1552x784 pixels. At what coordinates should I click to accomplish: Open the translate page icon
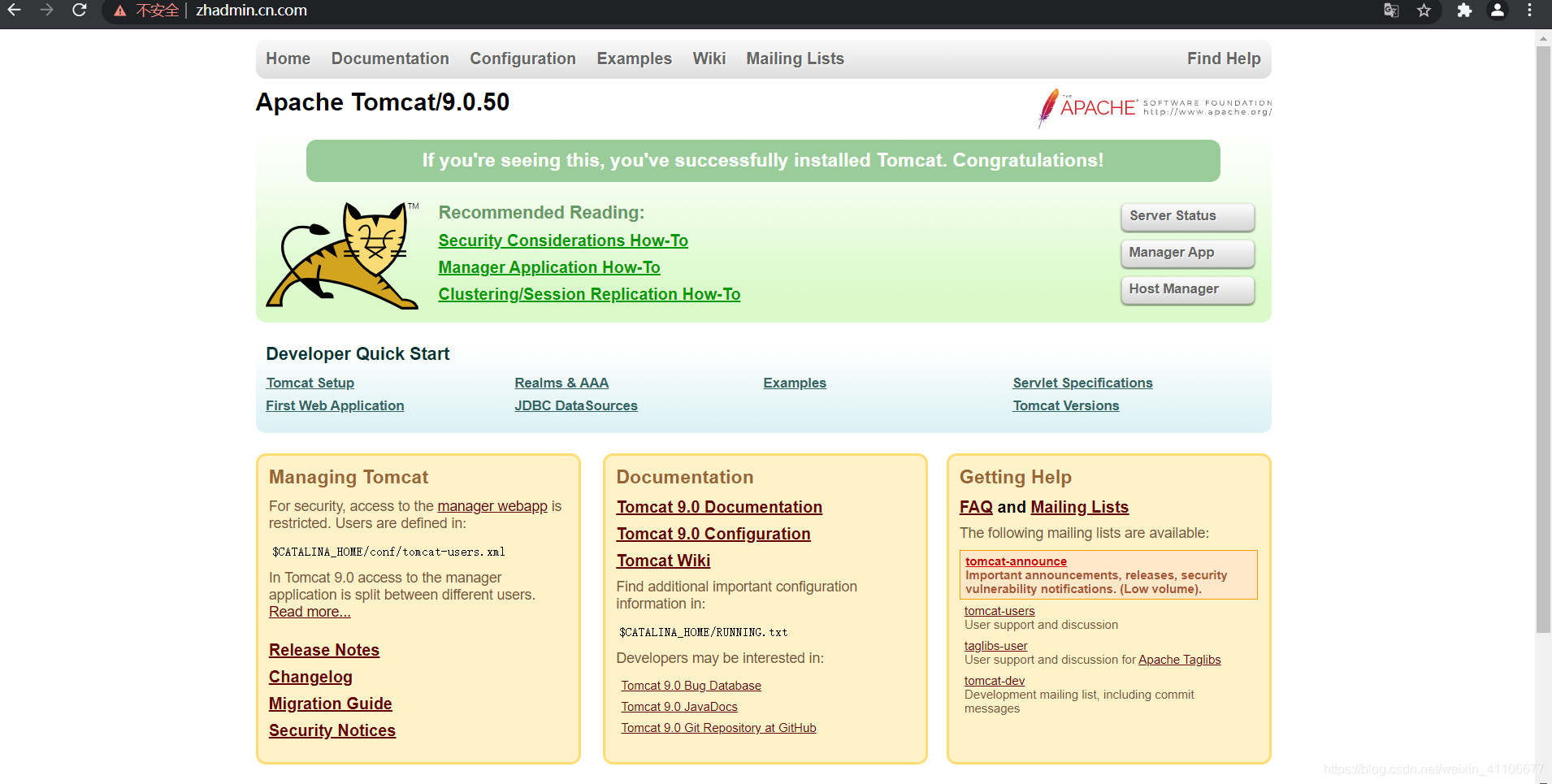click(1391, 11)
